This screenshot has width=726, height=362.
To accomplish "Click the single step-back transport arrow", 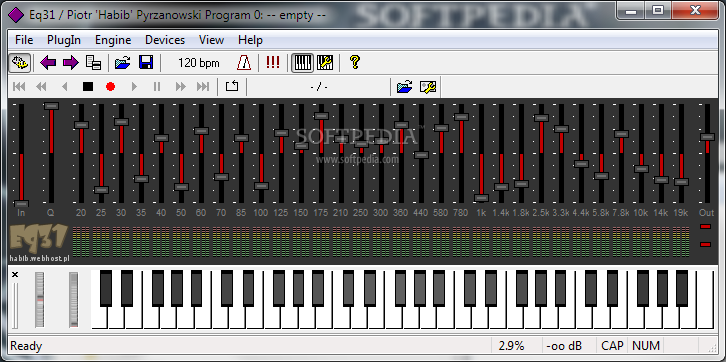I will click(x=65, y=87).
